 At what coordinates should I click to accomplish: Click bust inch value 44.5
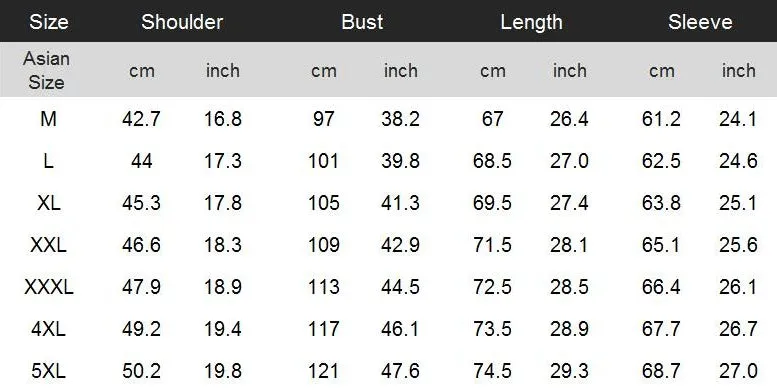pos(400,287)
